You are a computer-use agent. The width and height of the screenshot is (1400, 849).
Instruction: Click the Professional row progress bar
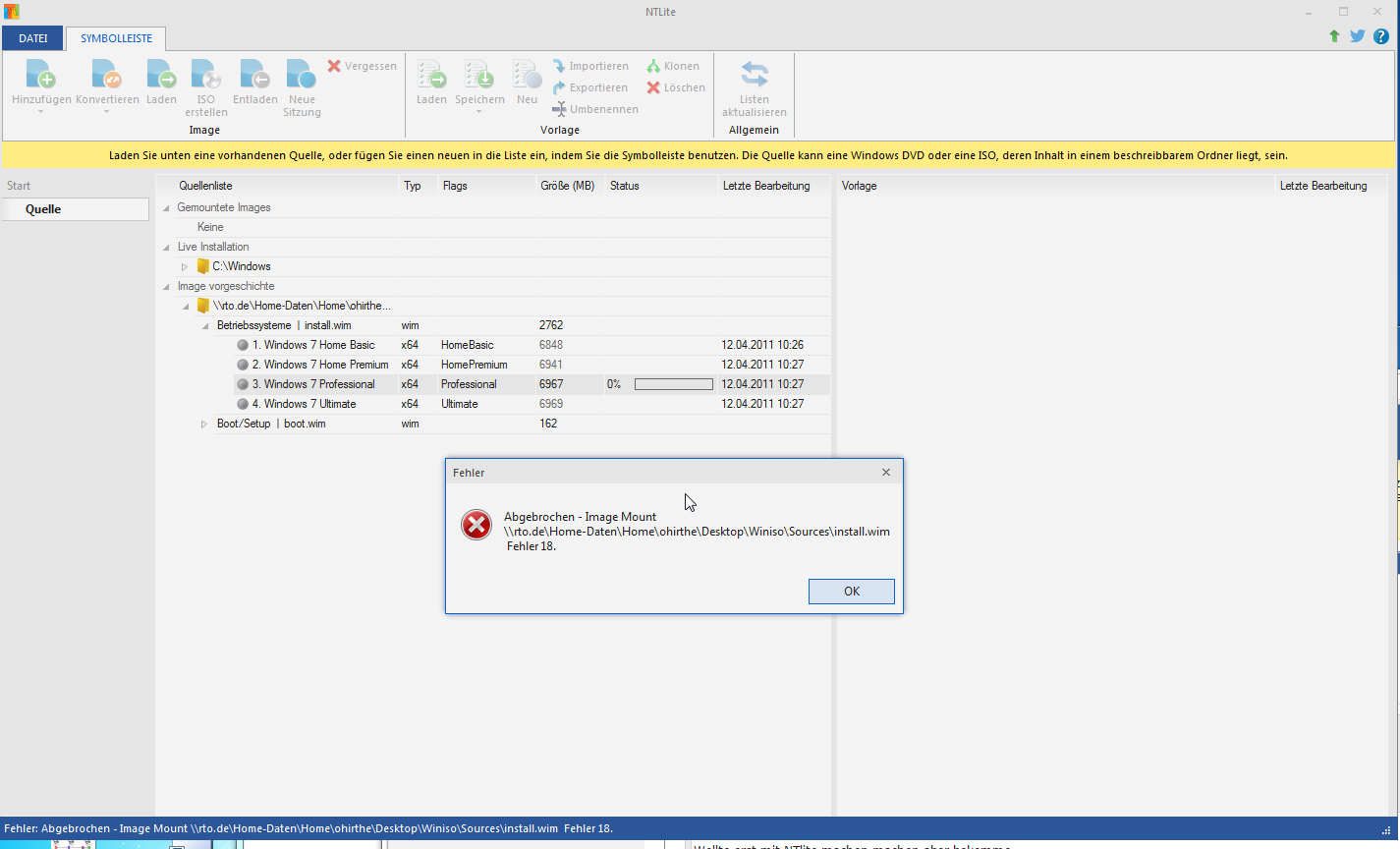673,384
